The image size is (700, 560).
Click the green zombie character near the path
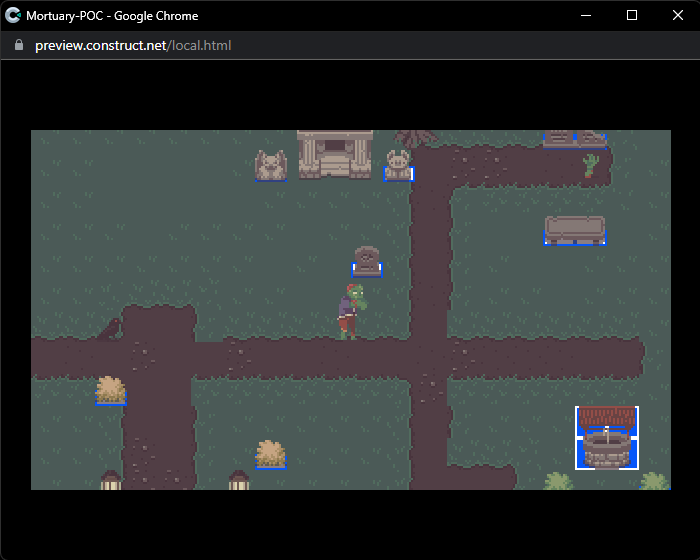352,312
